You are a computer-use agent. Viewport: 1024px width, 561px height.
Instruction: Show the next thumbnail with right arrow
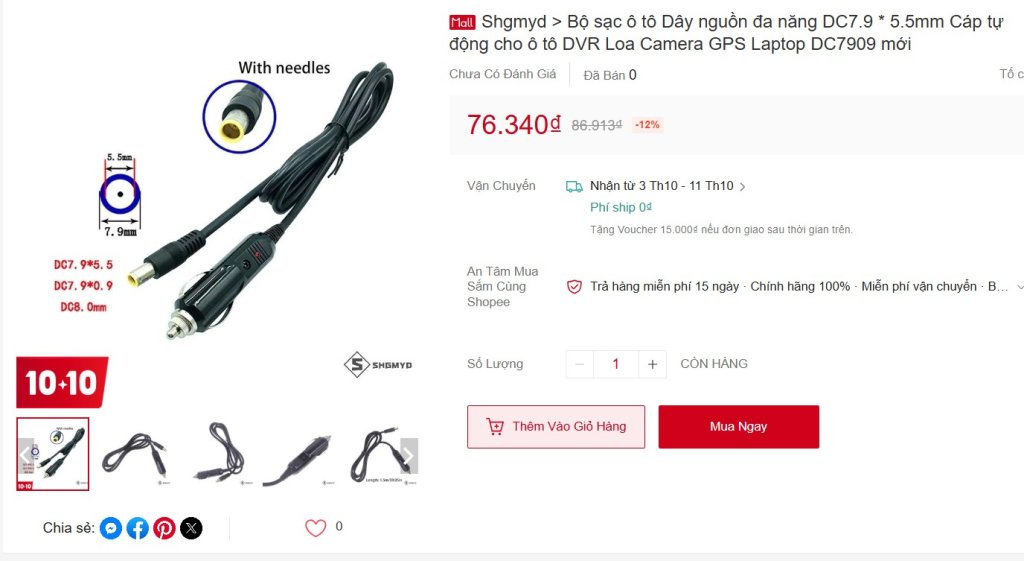(409, 455)
